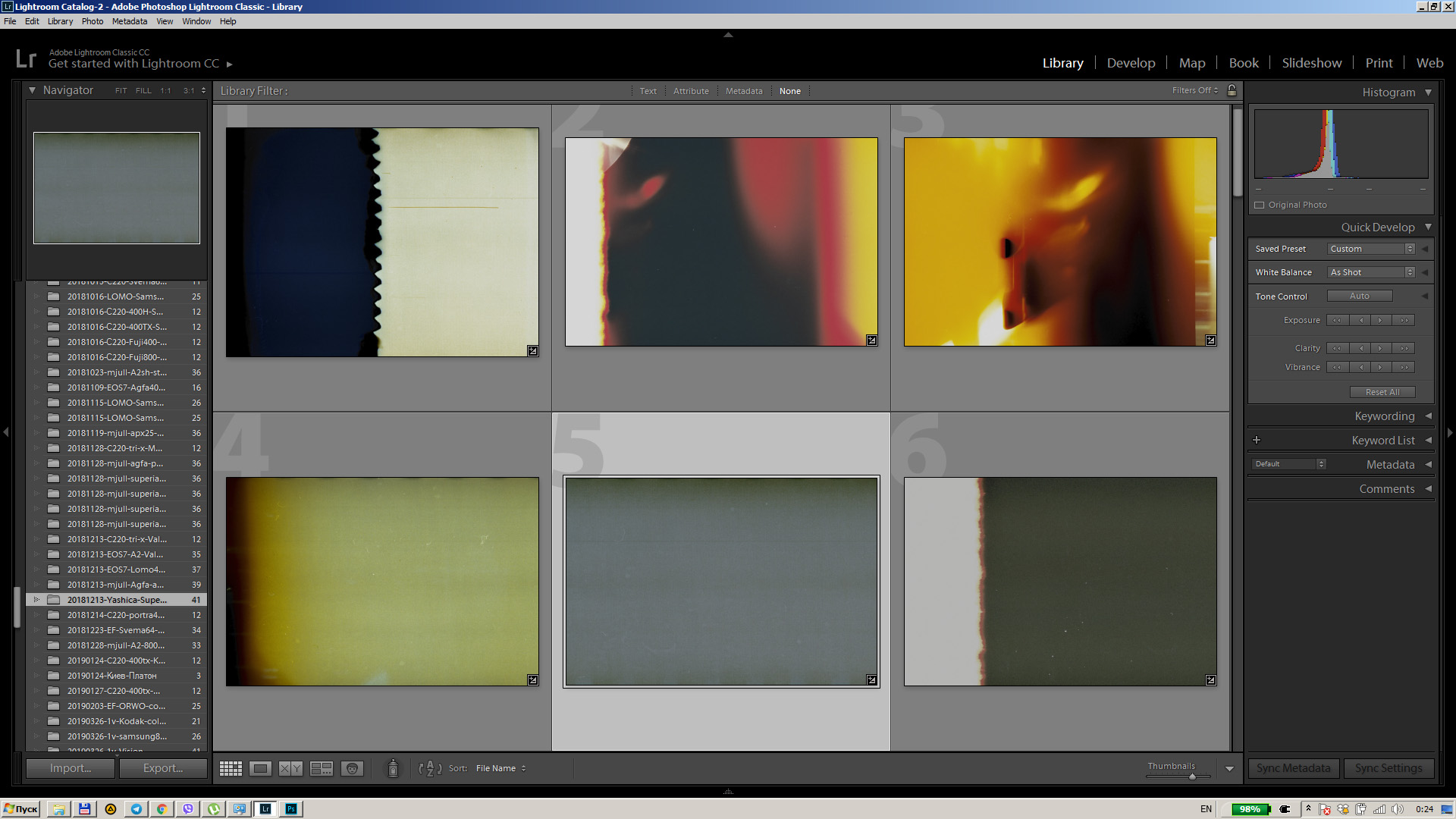Open the Metadata menu
Image resolution: width=1456 pixels, height=819 pixels.
[130, 21]
